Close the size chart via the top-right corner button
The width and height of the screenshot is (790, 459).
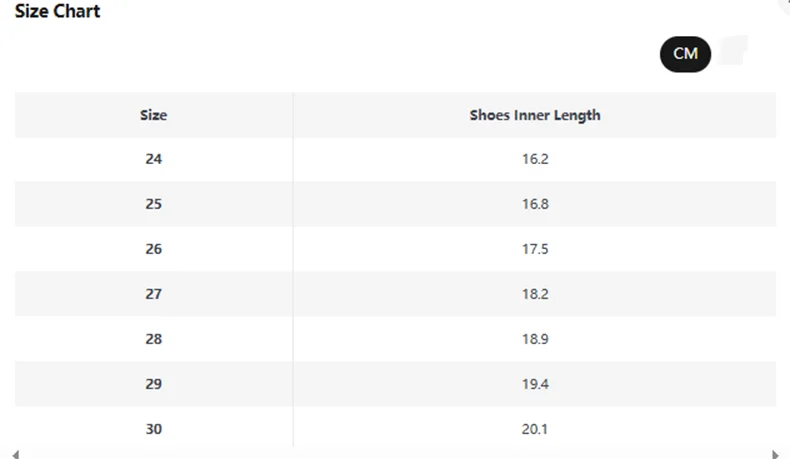pos(785,4)
